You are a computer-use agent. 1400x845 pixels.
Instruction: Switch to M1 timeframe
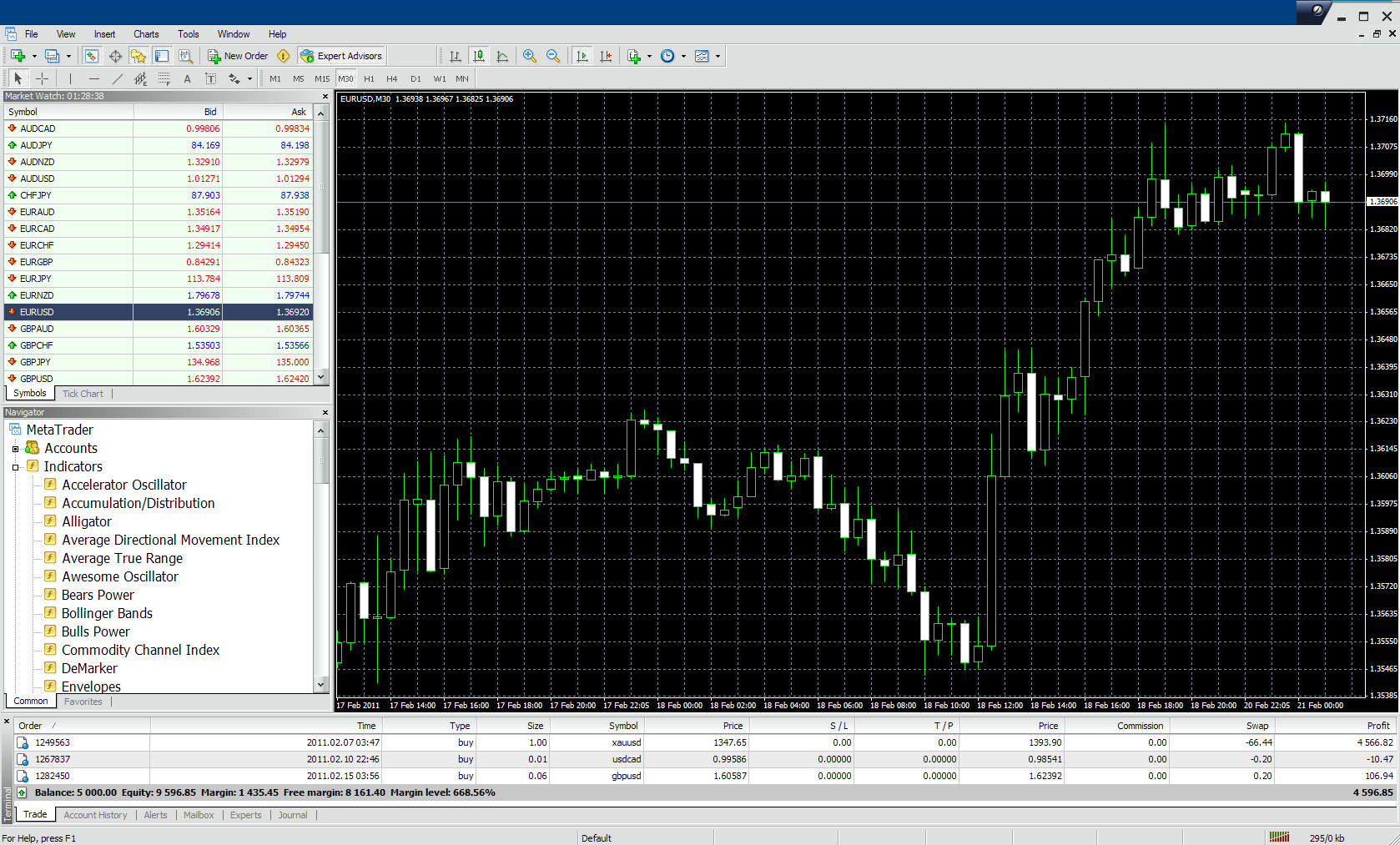275,78
